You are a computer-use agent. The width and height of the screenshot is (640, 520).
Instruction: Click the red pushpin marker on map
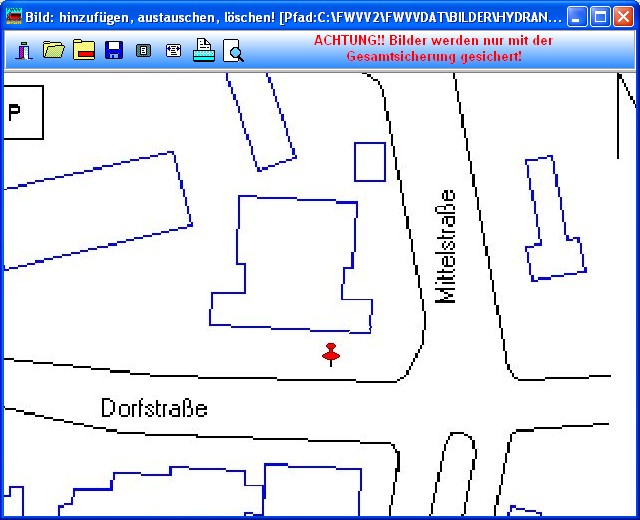[331, 355]
